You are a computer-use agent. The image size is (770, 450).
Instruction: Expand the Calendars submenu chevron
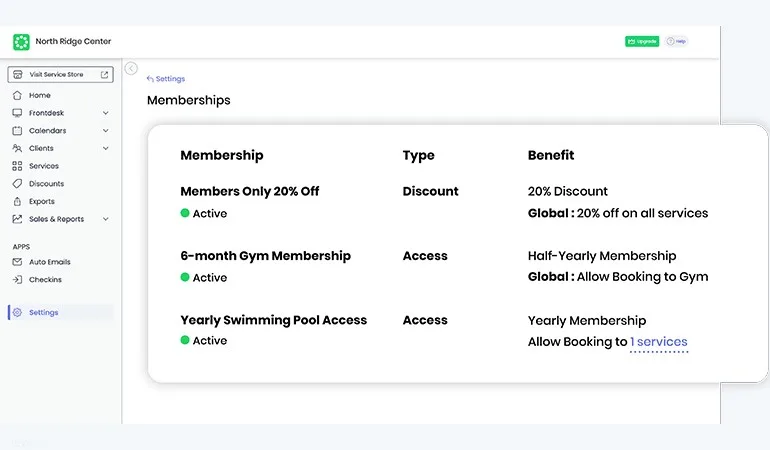[106, 131]
